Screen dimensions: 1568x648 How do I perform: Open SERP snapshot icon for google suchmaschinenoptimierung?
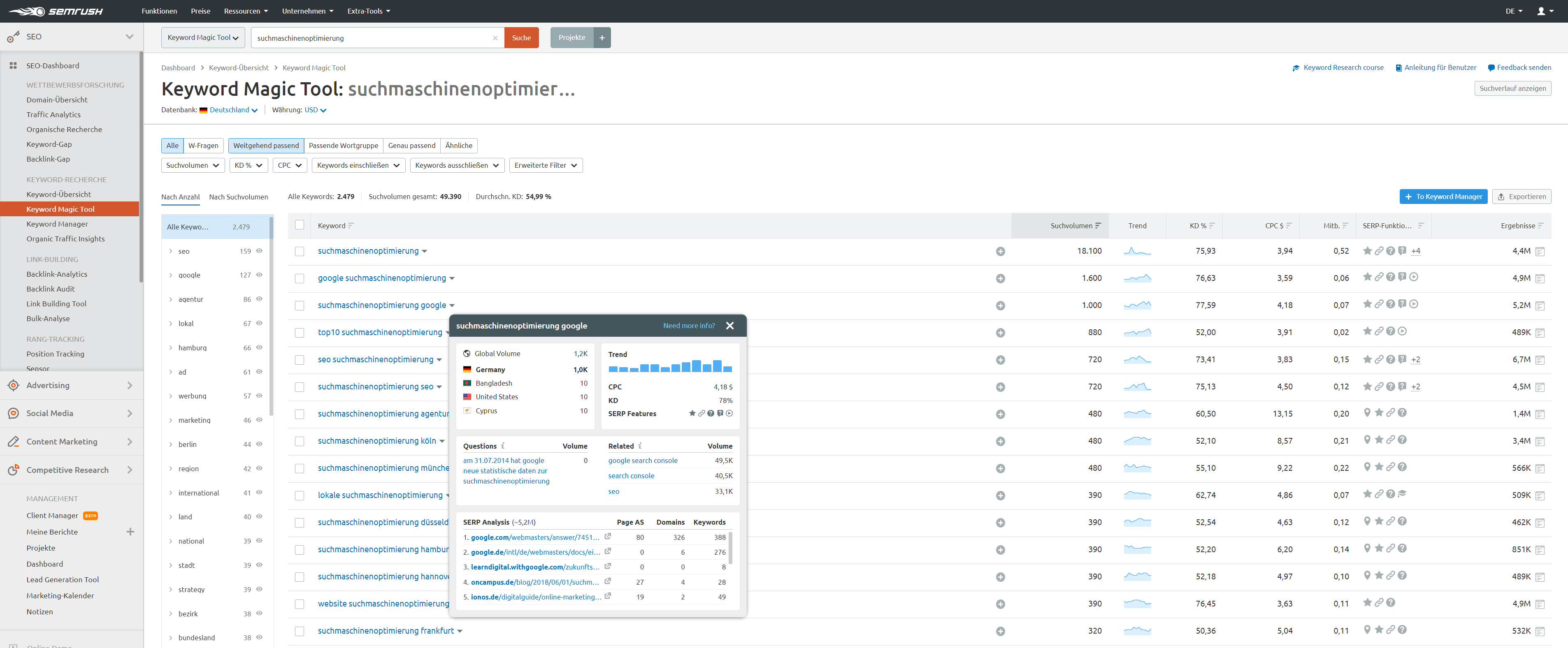tap(1539, 279)
